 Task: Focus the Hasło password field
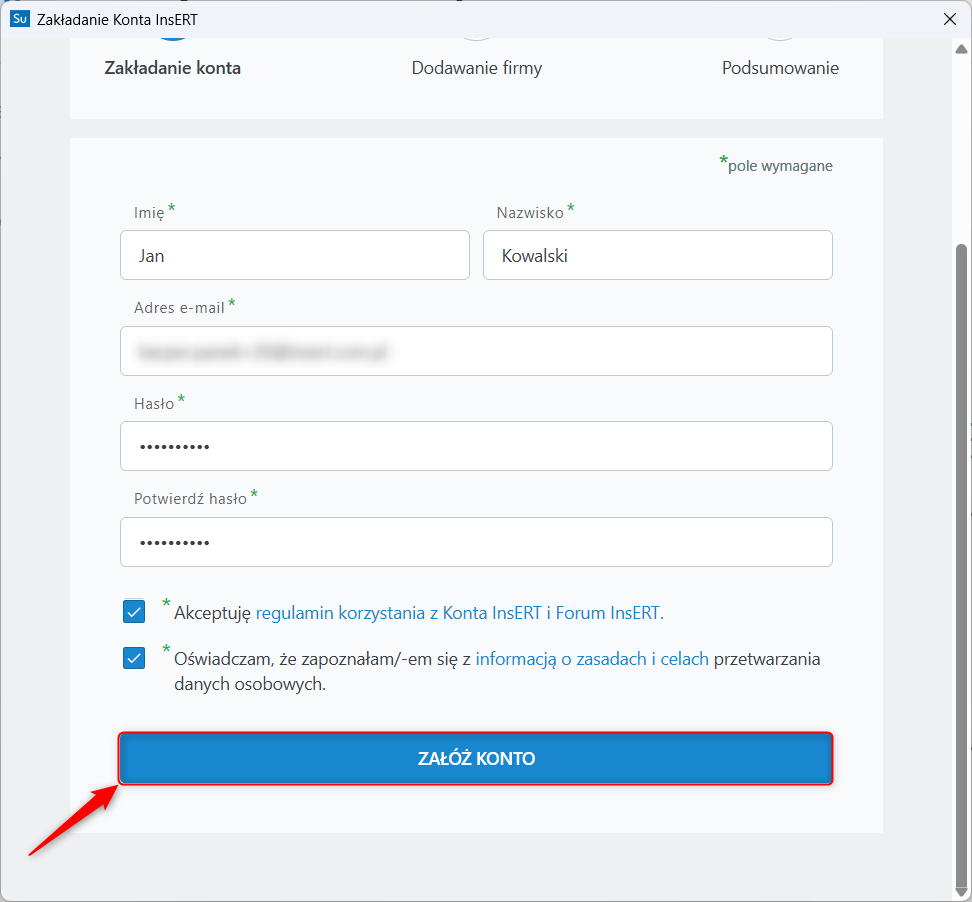pos(476,446)
